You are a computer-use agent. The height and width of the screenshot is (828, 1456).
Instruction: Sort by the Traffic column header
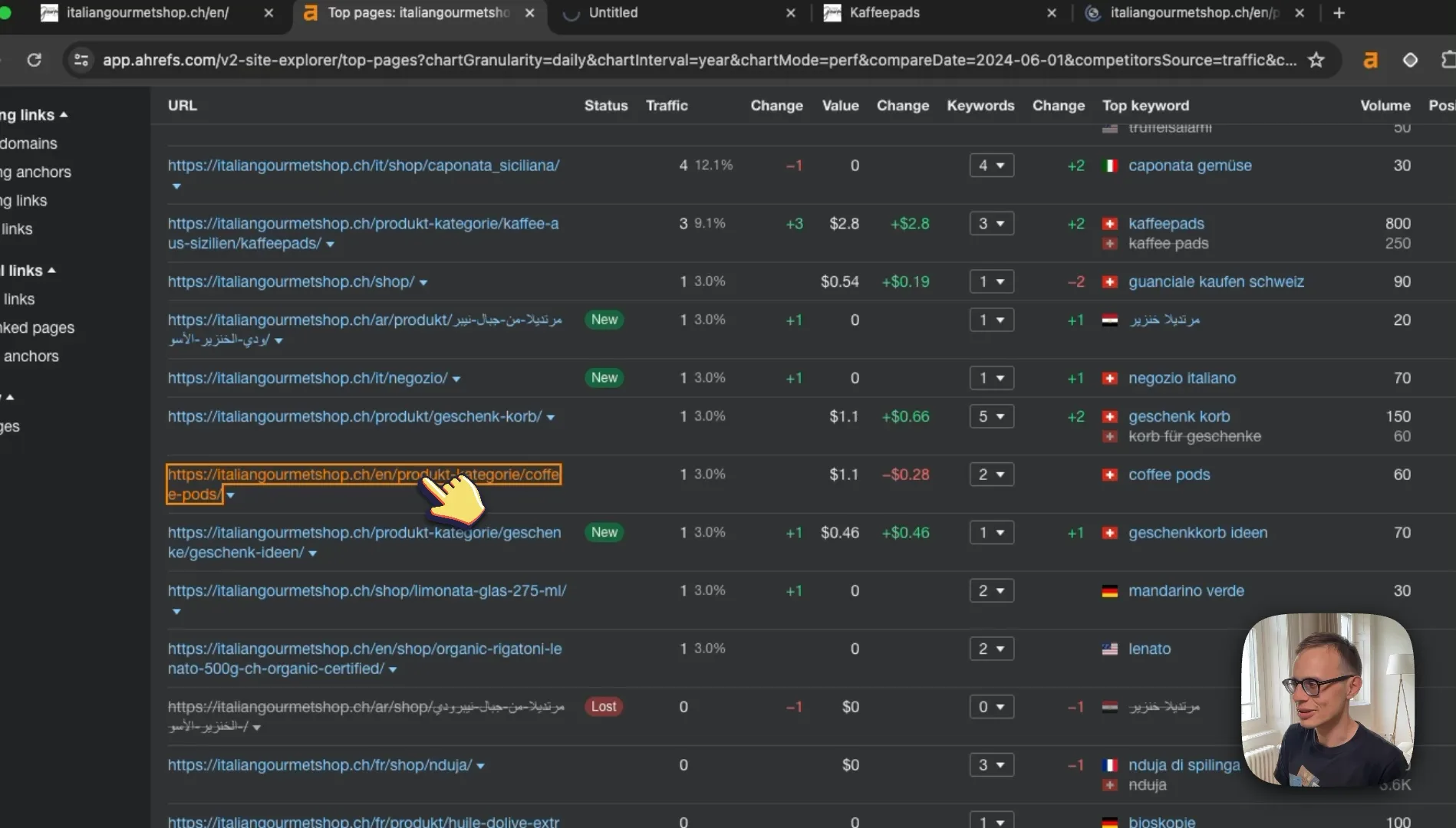[x=667, y=106]
